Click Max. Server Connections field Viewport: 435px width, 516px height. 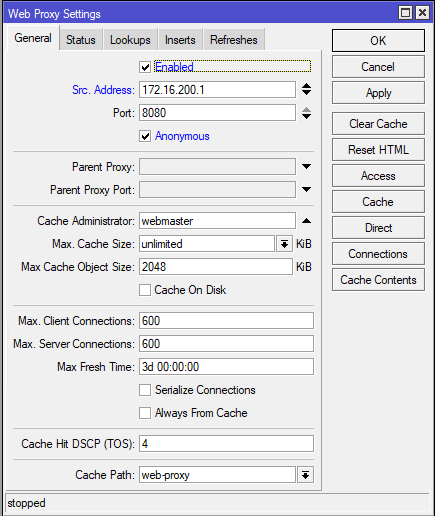click(226, 344)
